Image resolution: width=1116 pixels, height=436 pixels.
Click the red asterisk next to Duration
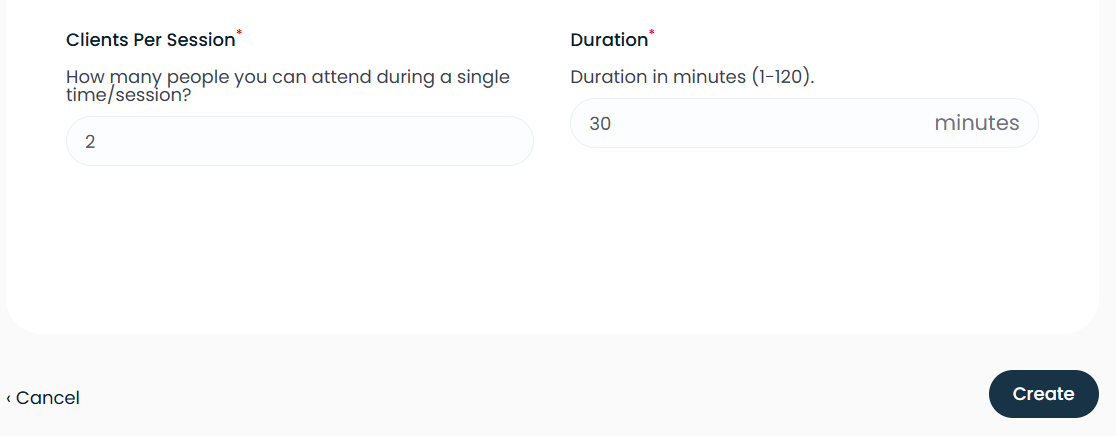click(x=651, y=32)
